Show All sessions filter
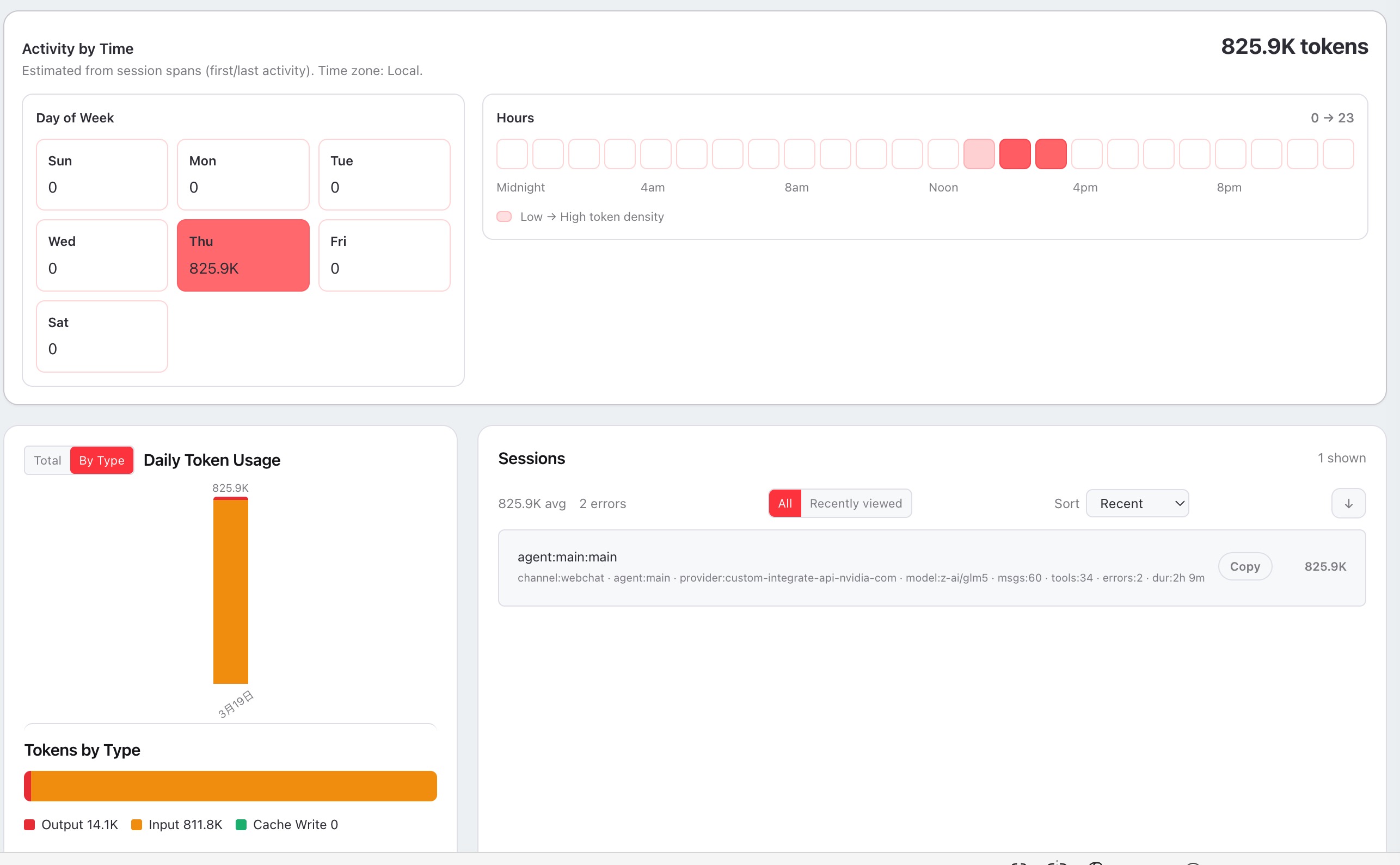1400x865 pixels. tap(785, 503)
